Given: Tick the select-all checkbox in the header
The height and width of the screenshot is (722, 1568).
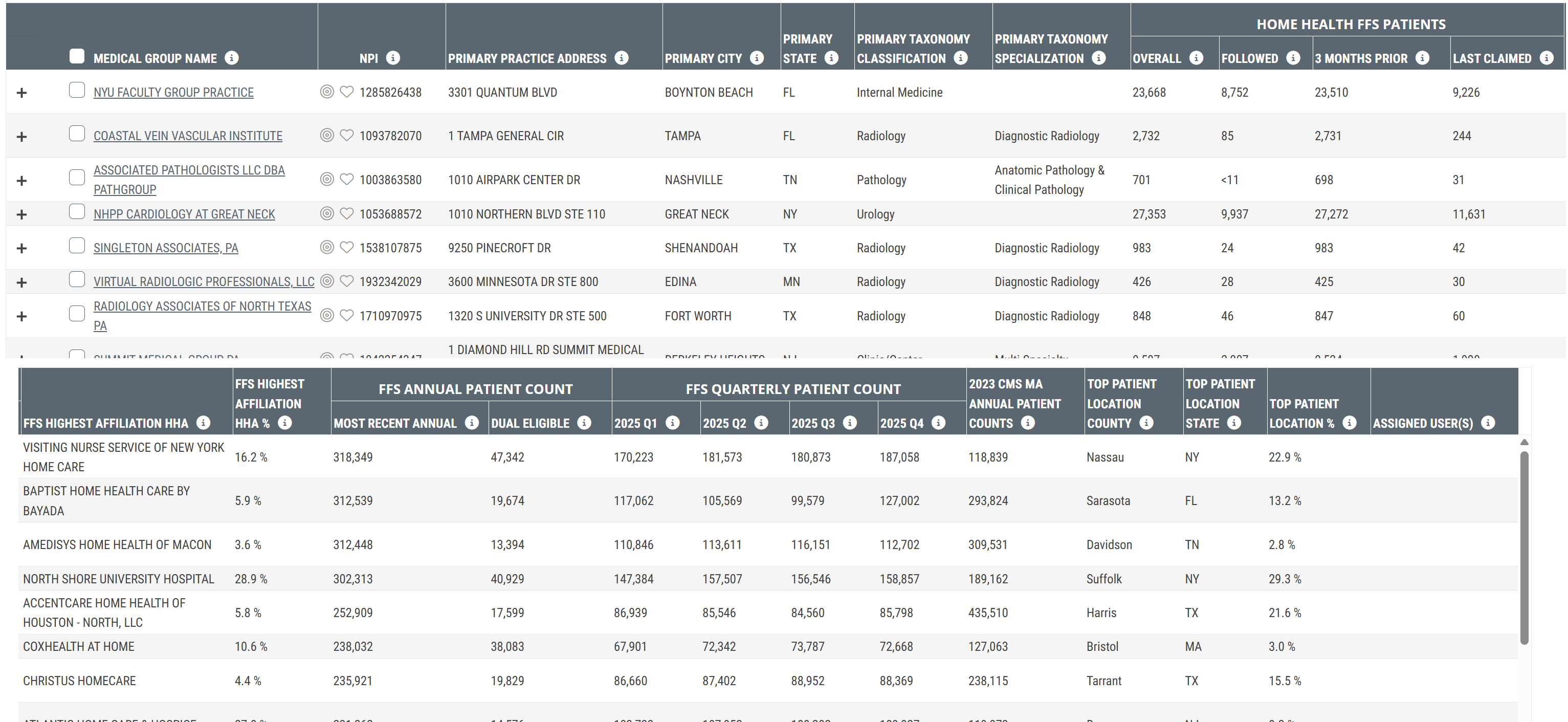Looking at the screenshot, I should pos(77,56).
